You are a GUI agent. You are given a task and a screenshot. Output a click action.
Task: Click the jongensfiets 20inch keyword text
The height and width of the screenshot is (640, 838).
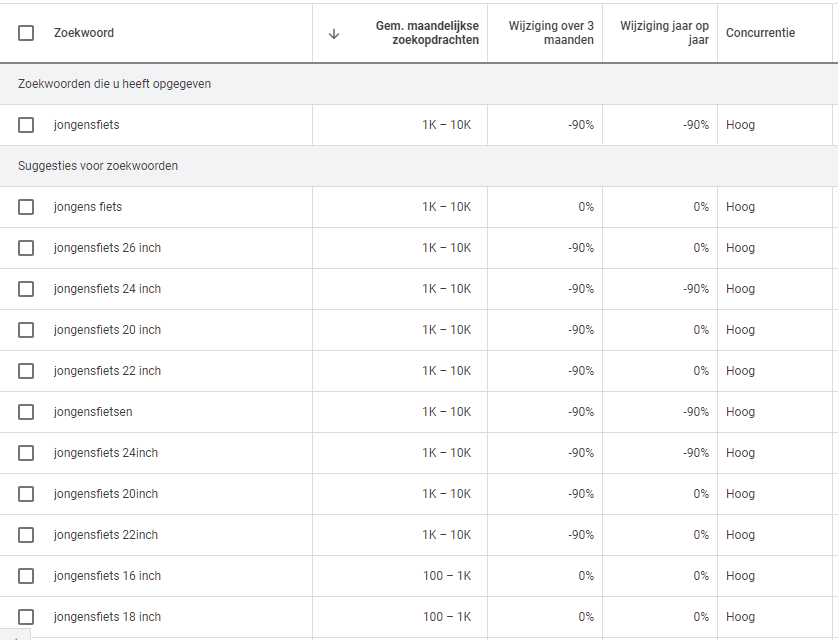tap(106, 494)
